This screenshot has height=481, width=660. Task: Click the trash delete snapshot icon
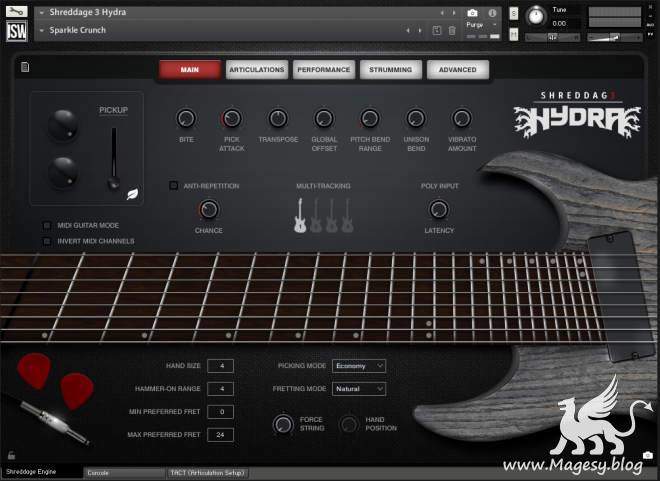tap(452, 30)
